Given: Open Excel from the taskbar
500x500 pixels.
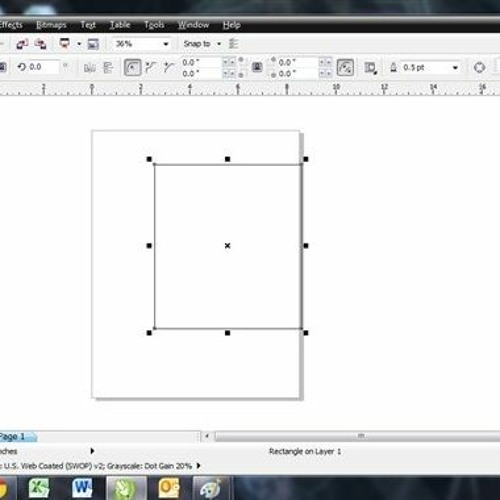Looking at the screenshot, I should click(x=39, y=488).
